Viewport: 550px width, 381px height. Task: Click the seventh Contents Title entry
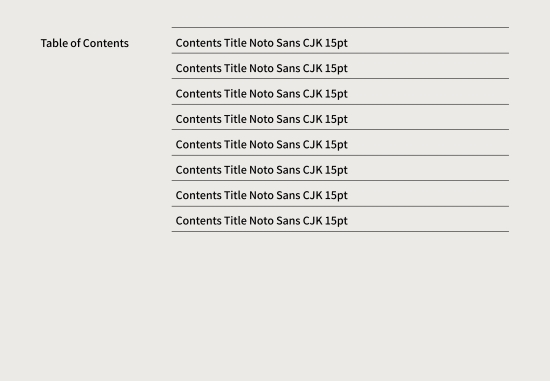[x=340, y=194]
